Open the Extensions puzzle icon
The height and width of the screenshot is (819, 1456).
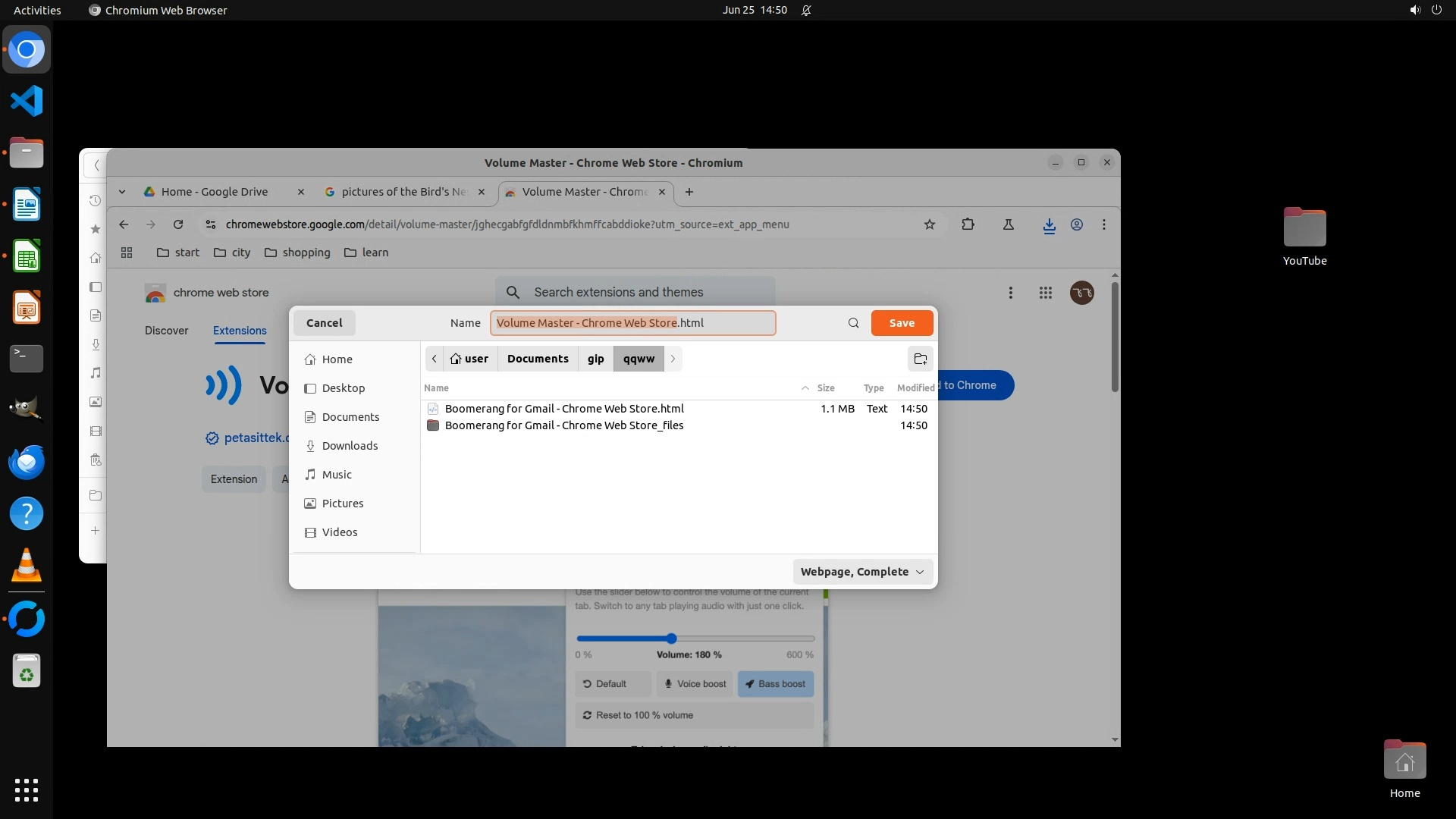click(968, 224)
